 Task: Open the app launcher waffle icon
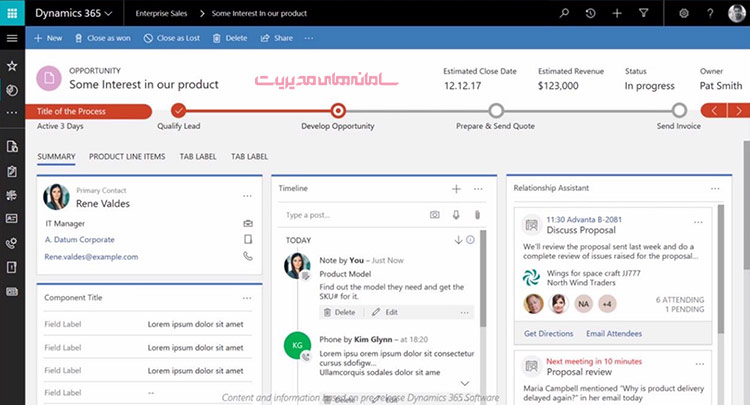[x=12, y=13]
